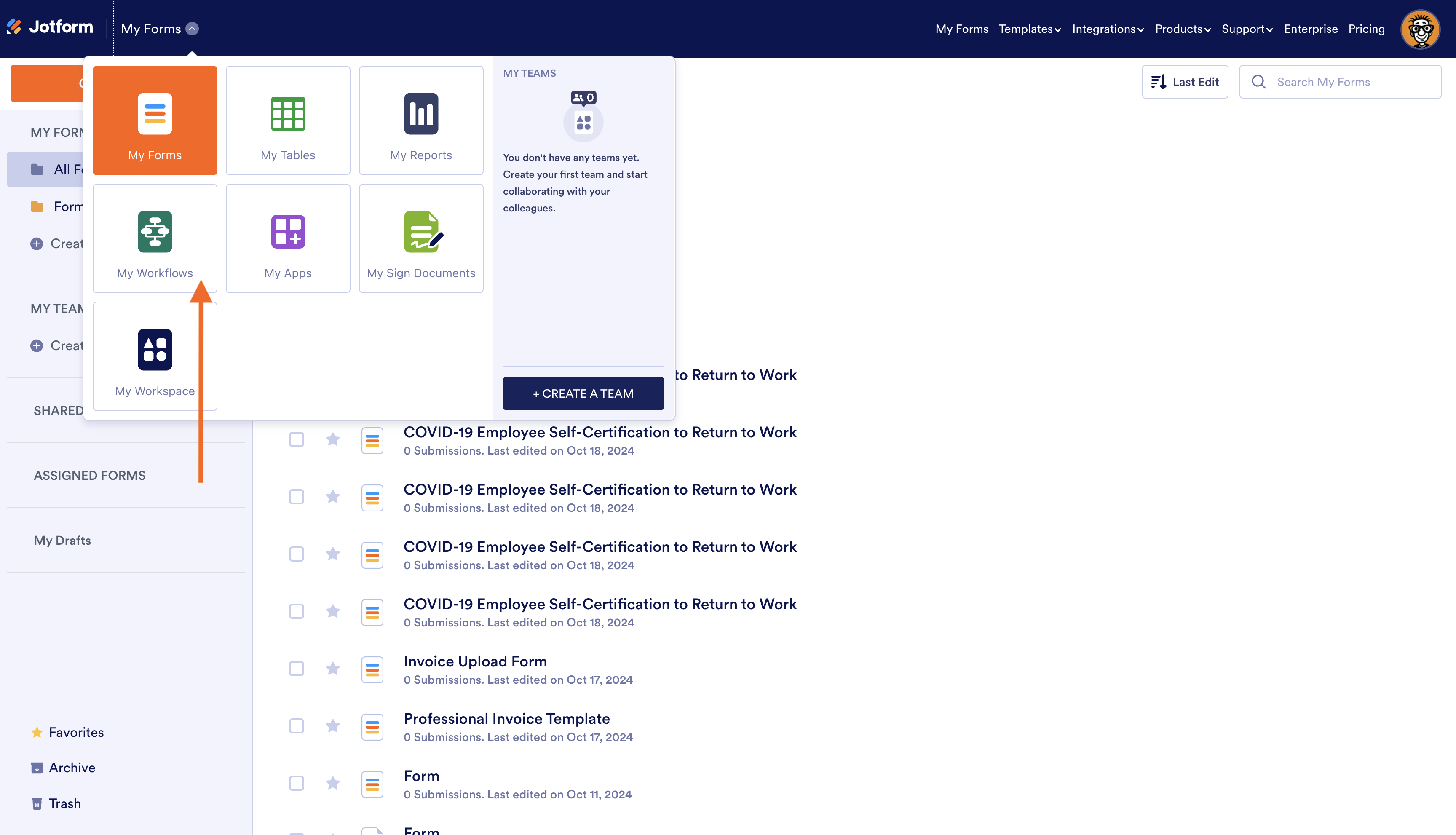Click the plus icon under MY TEAMS sidebar
The width and height of the screenshot is (1456, 835).
point(37,346)
